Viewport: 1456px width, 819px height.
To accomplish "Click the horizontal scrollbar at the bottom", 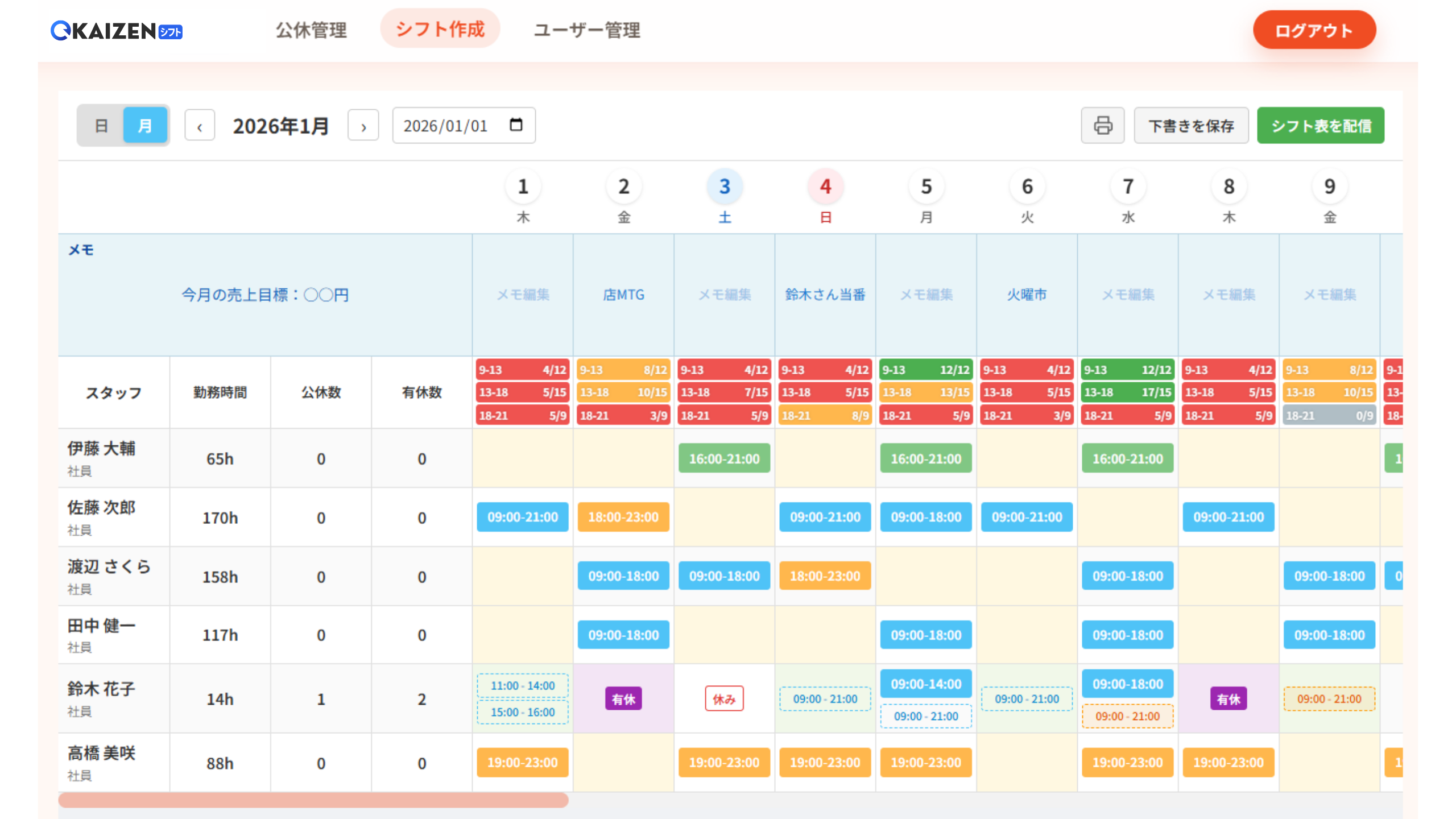I will pos(313,800).
